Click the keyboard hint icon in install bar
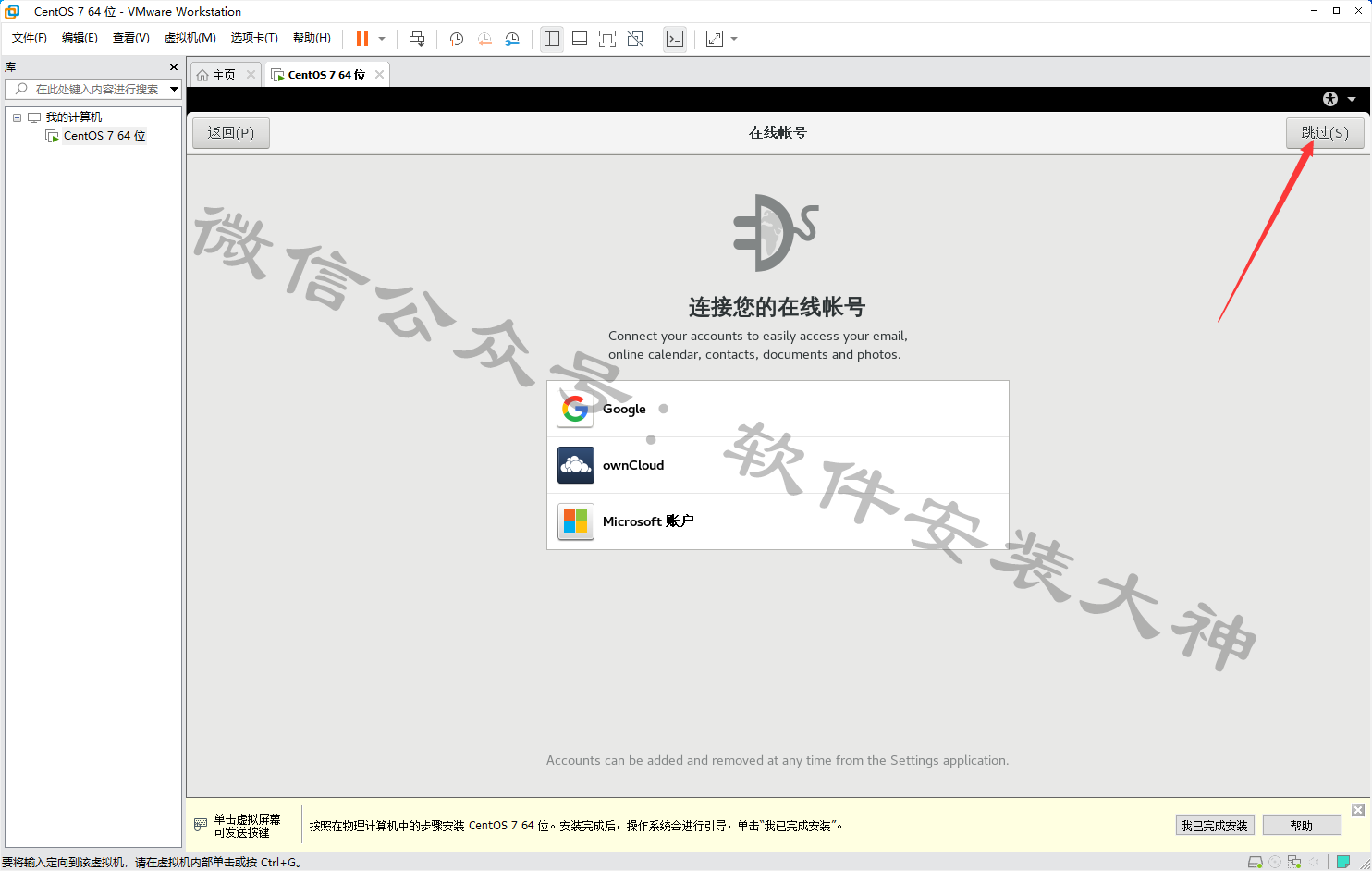The height and width of the screenshot is (871, 1372). [x=201, y=824]
